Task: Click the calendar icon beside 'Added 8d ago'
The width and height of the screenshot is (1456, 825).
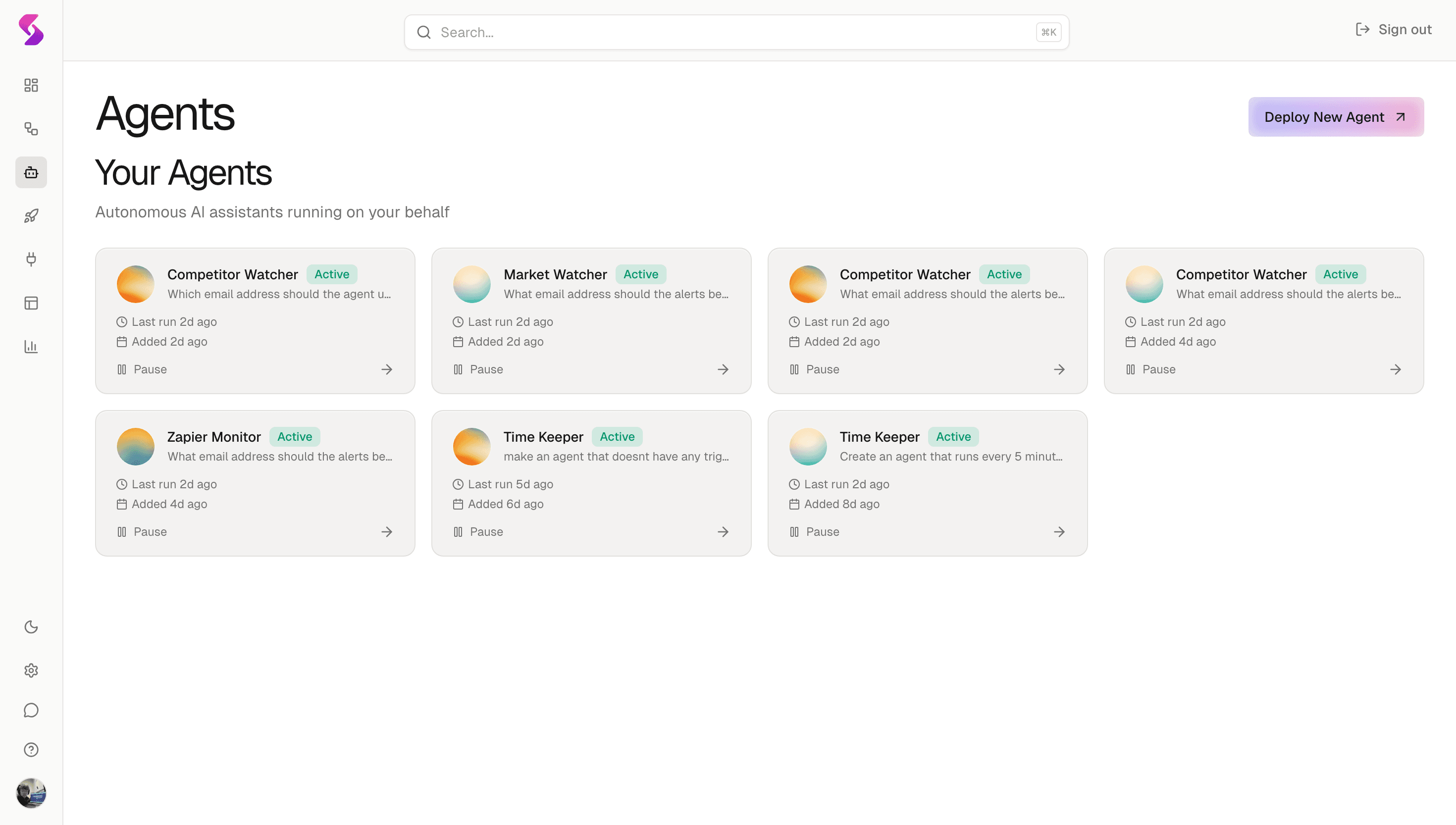Action: (794, 504)
